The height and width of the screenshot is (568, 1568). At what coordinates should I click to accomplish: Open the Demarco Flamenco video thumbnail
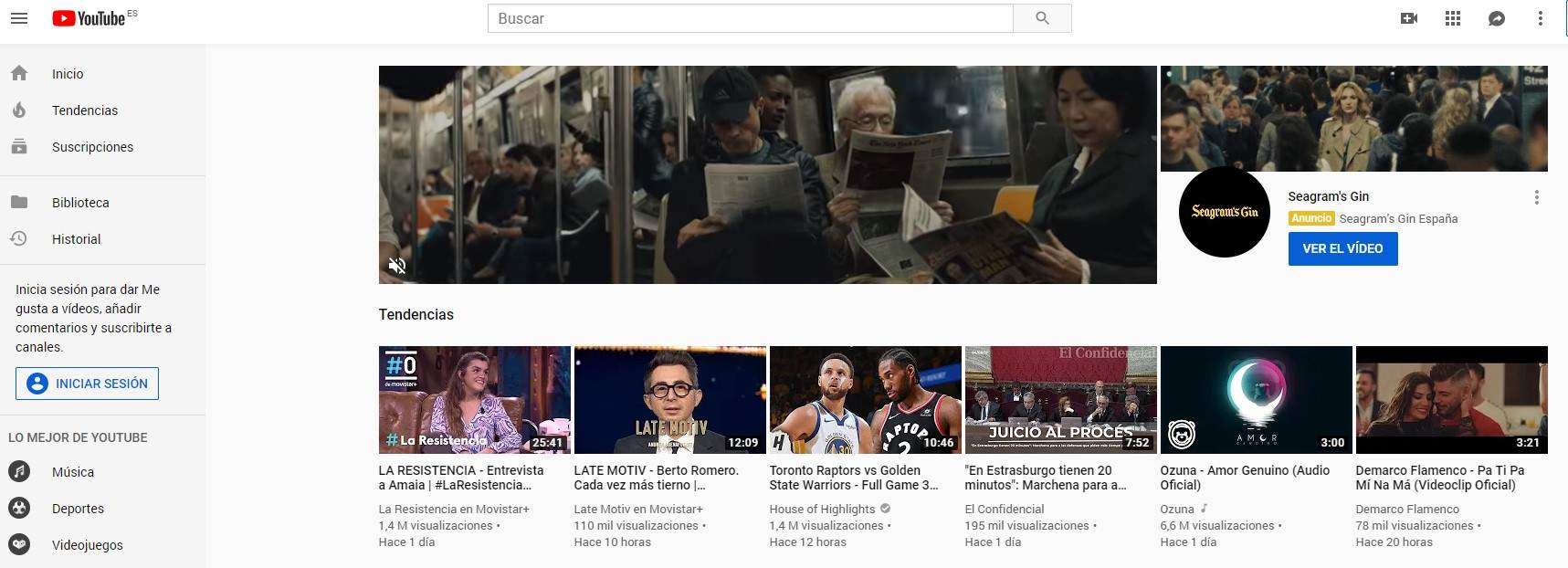tap(1451, 400)
